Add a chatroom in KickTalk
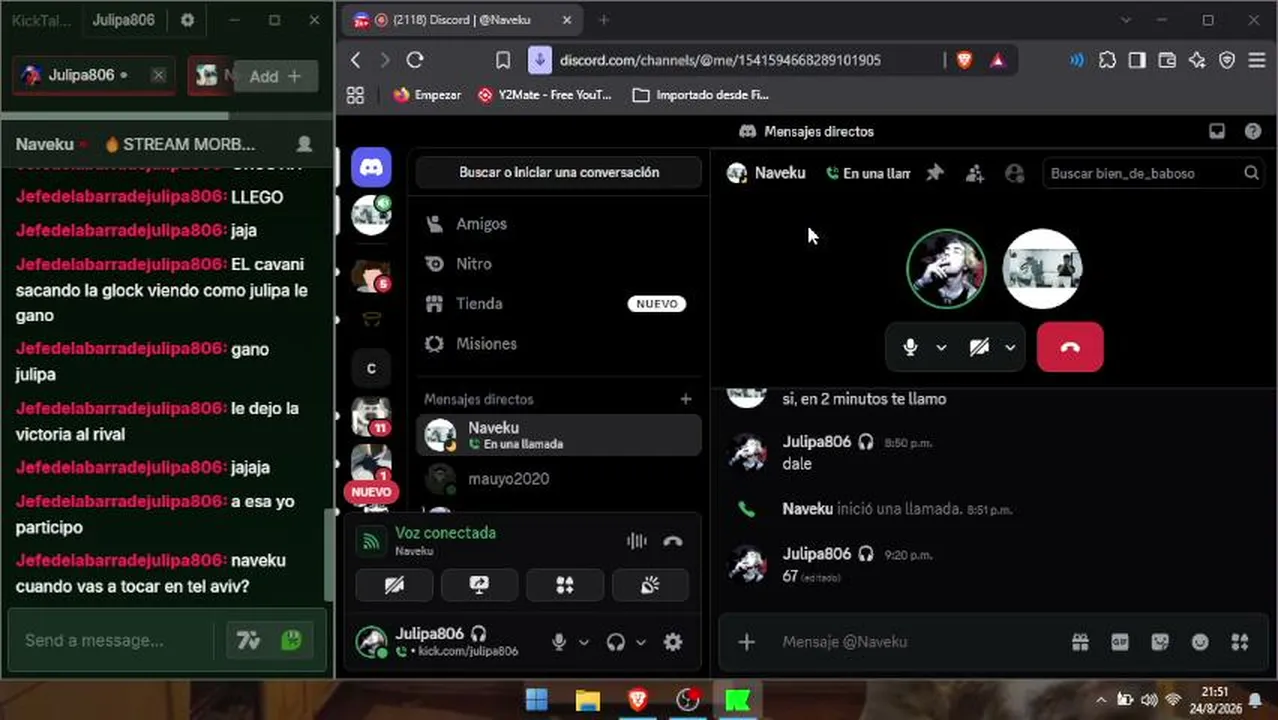 click(275, 76)
